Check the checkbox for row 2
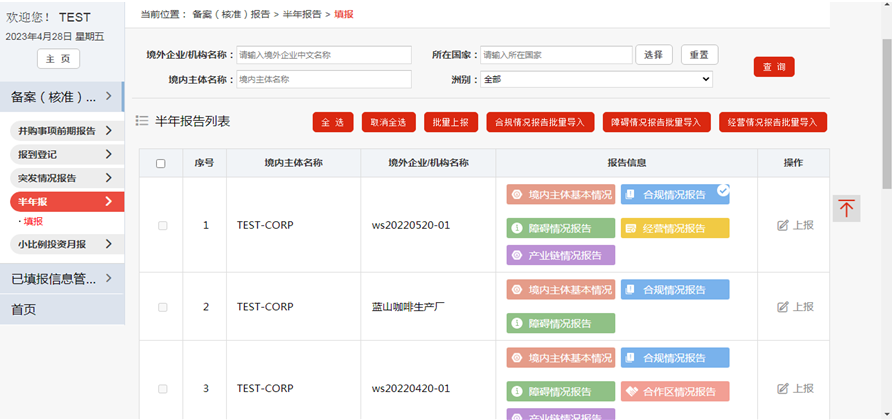 pyautogui.click(x=163, y=307)
